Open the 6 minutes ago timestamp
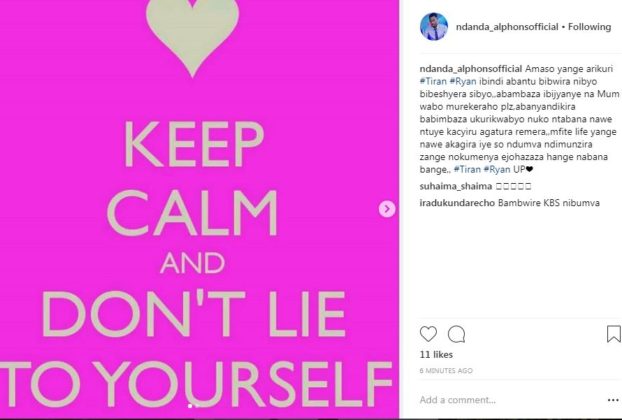The width and height of the screenshot is (622, 420). (x=446, y=371)
